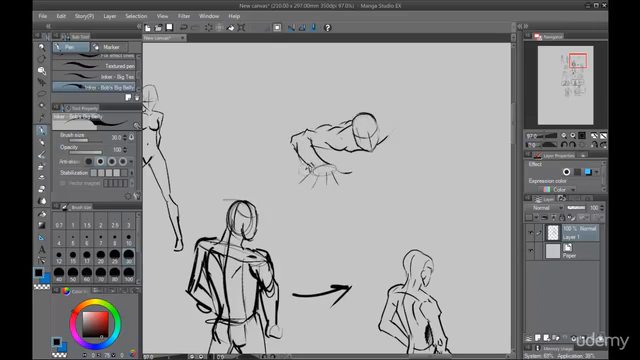The image size is (640, 360).
Task: Open Expression color dropdown
Action: tap(557, 190)
